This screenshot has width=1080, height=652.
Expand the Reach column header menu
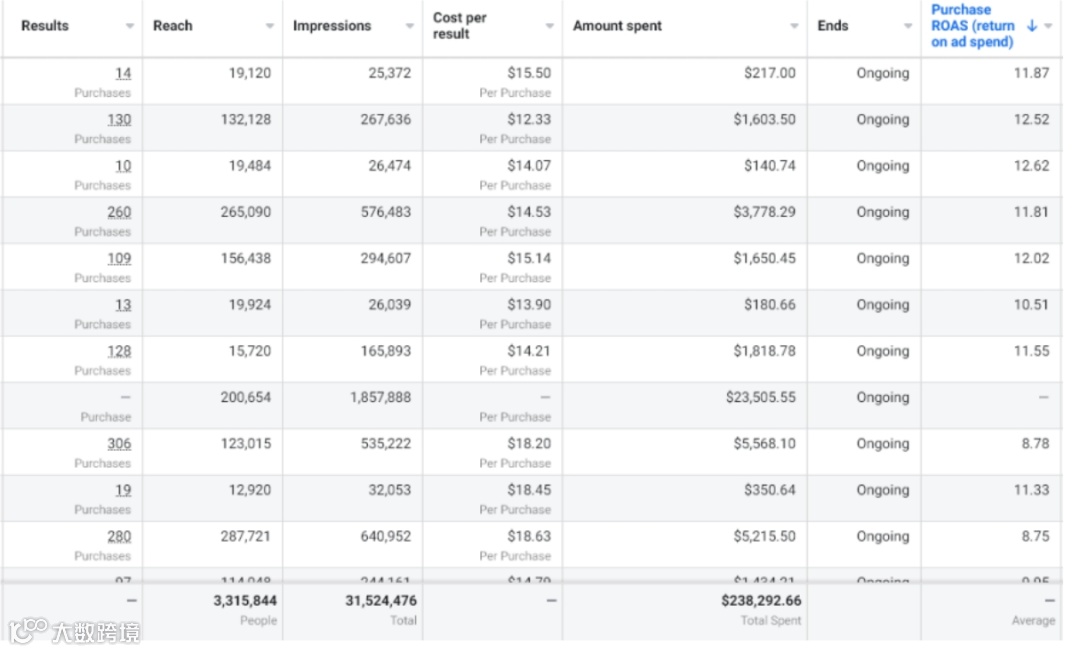pyautogui.click(x=270, y=26)
